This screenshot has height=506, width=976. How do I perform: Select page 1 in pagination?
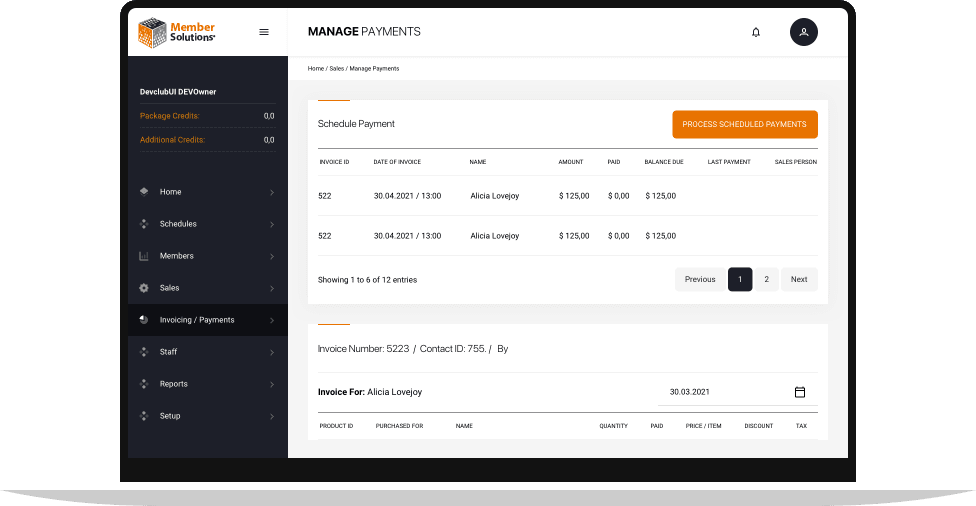click(740, 279)
